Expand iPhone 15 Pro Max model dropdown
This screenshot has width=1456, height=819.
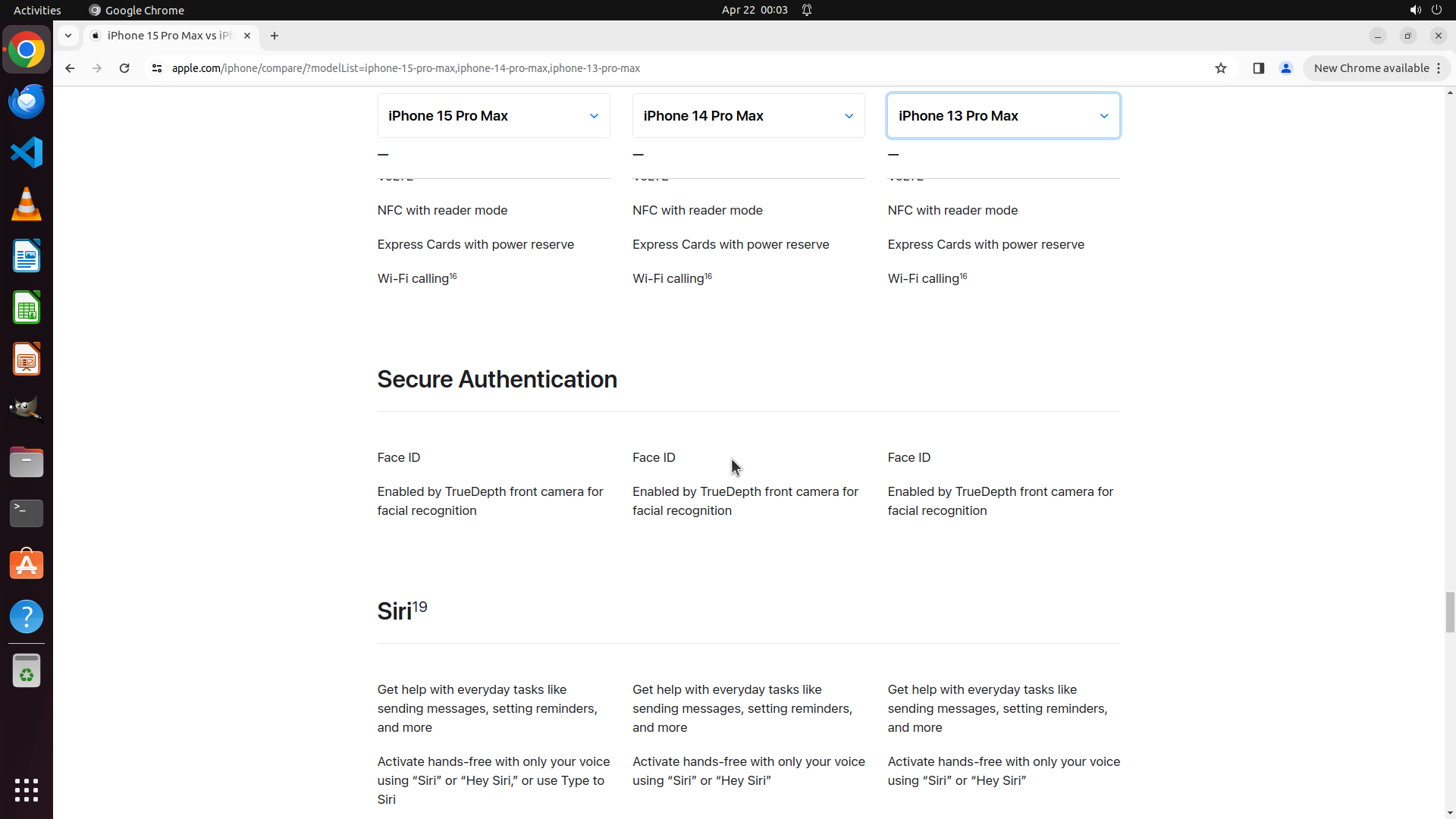pyautogui.click(x=494, y=116)
